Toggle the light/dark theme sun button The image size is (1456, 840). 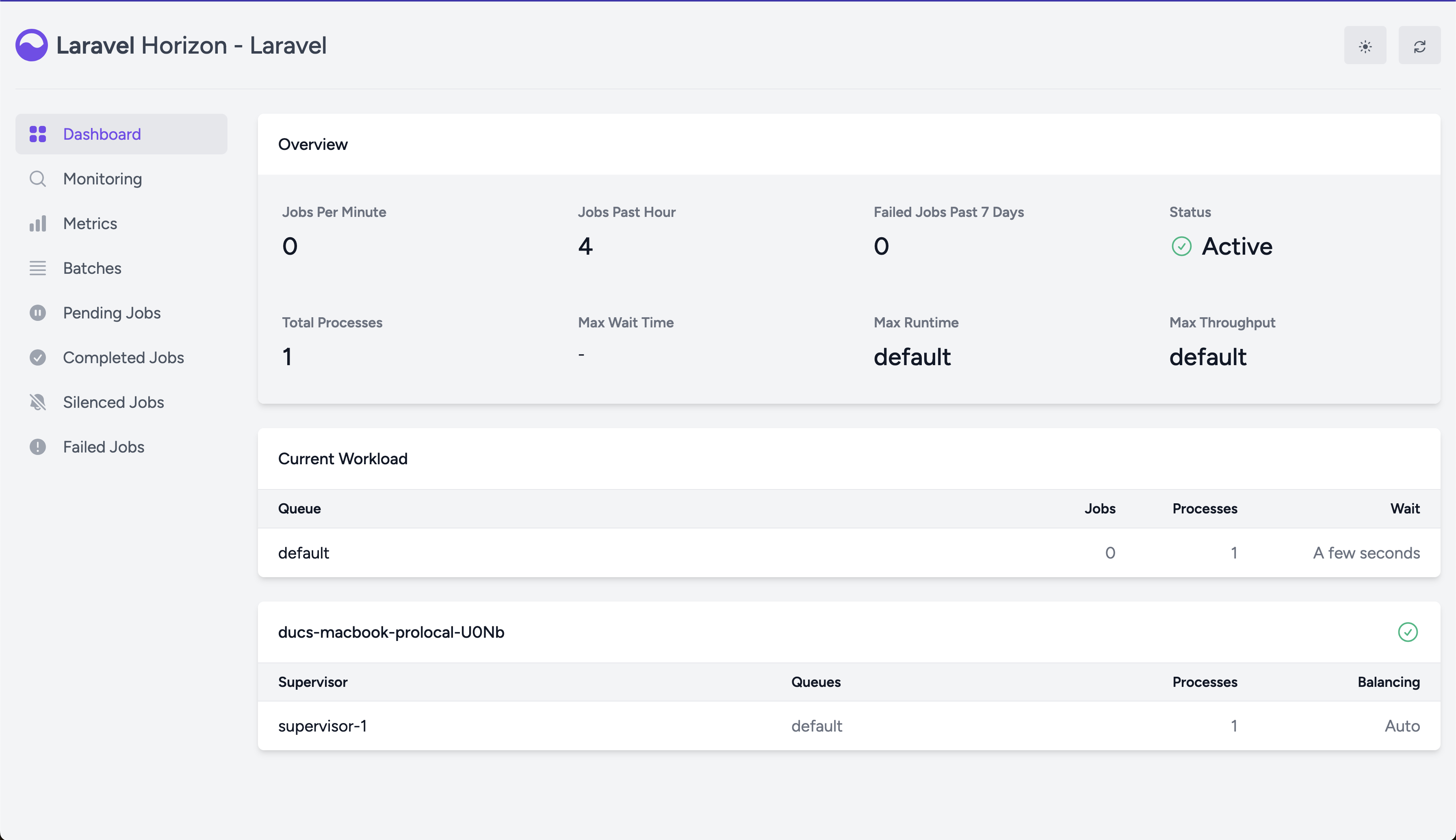(1365, 45)
